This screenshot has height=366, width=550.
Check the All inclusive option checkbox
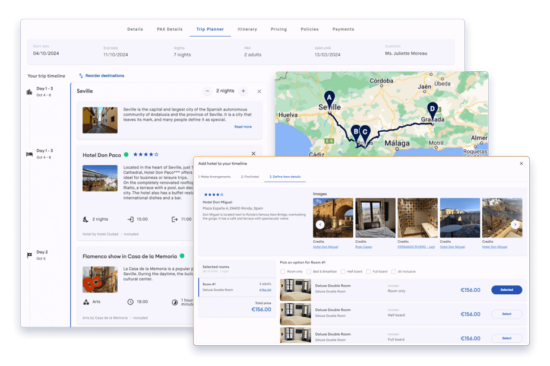coord(394,272)
